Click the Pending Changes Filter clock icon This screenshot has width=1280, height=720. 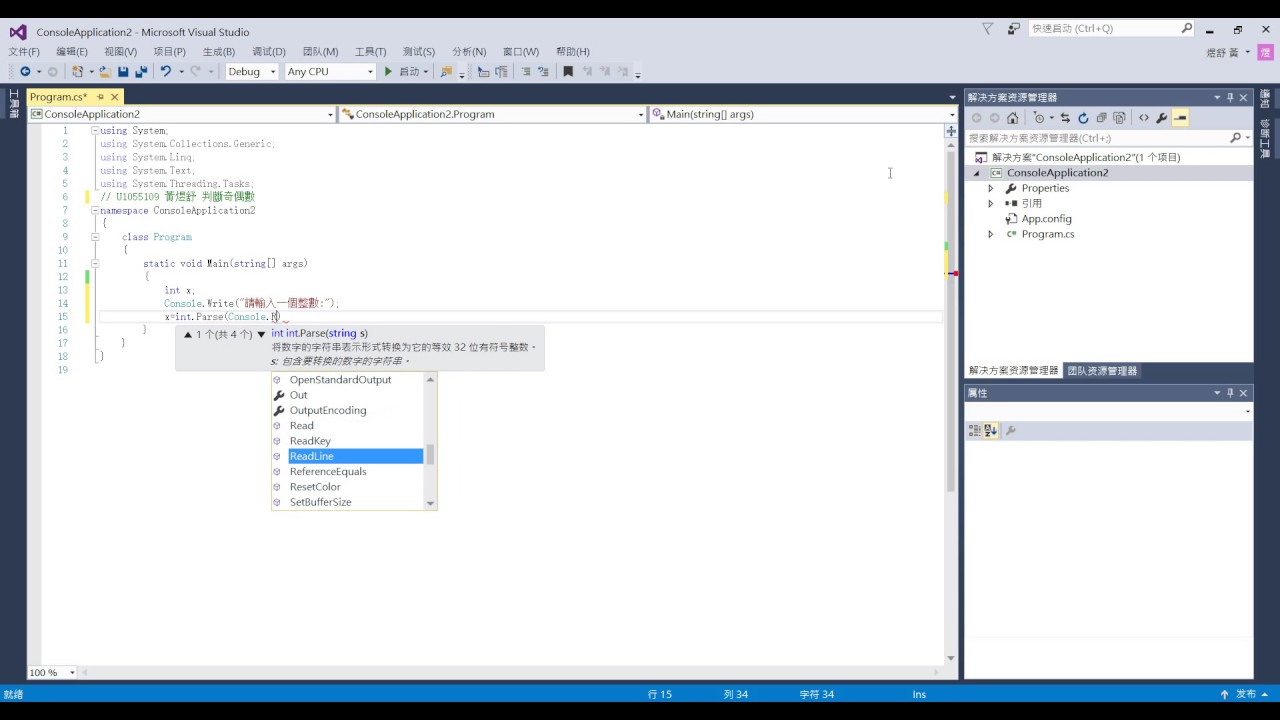pos(1039,118)
